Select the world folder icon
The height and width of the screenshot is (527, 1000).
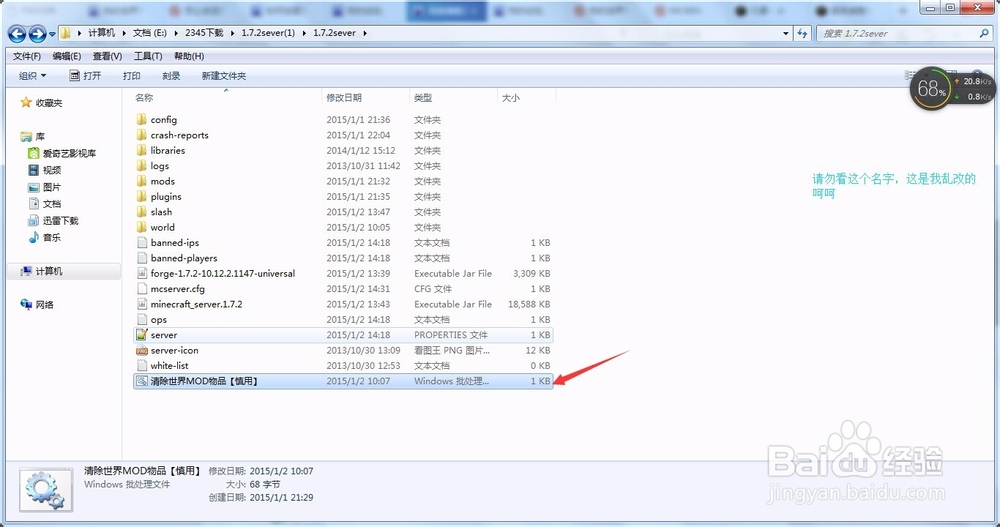(x=142, y=226)
